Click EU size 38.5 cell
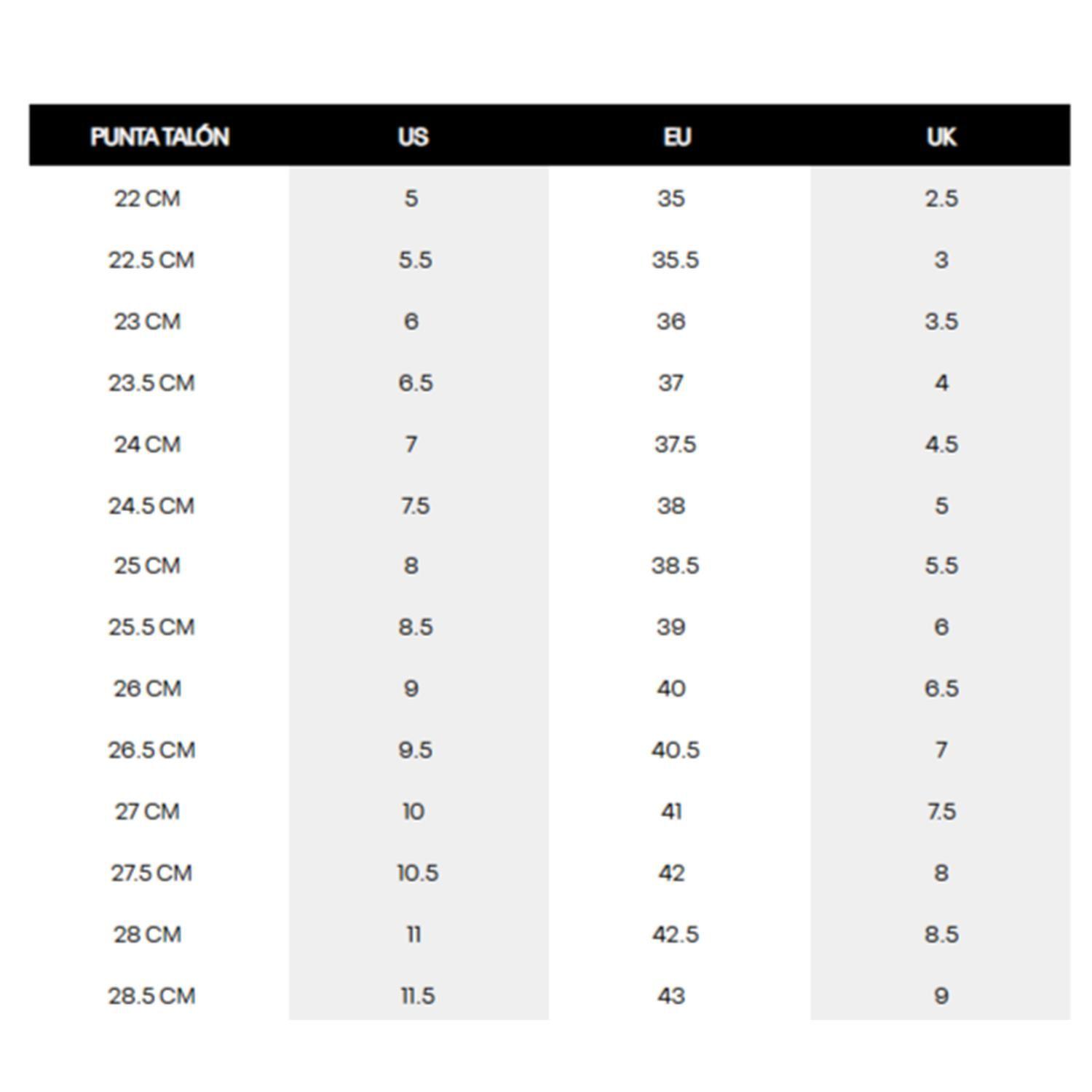 (x=676, y=566)
